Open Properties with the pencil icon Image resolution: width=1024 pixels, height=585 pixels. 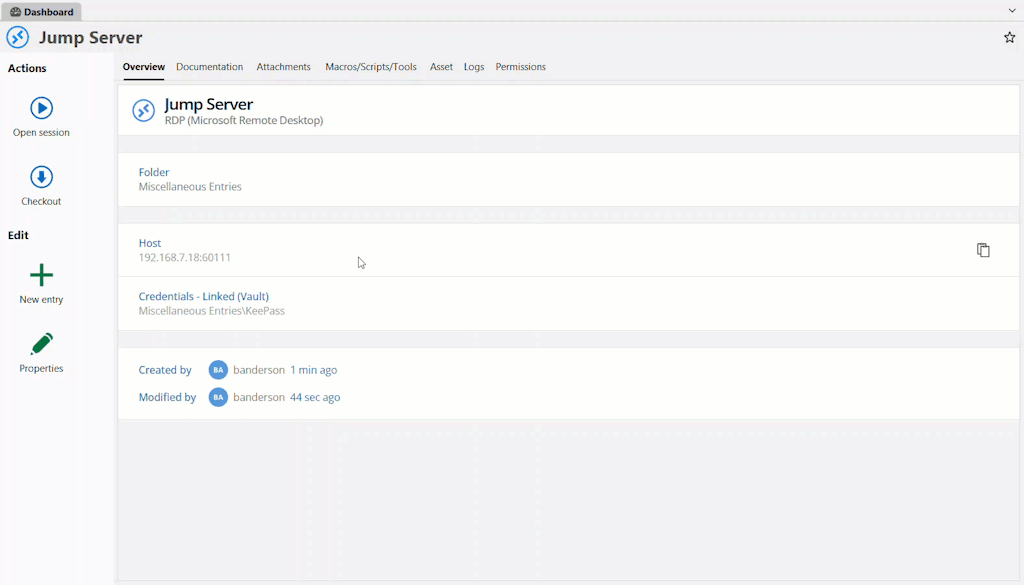pyautogui.click(x=41, y=345)
